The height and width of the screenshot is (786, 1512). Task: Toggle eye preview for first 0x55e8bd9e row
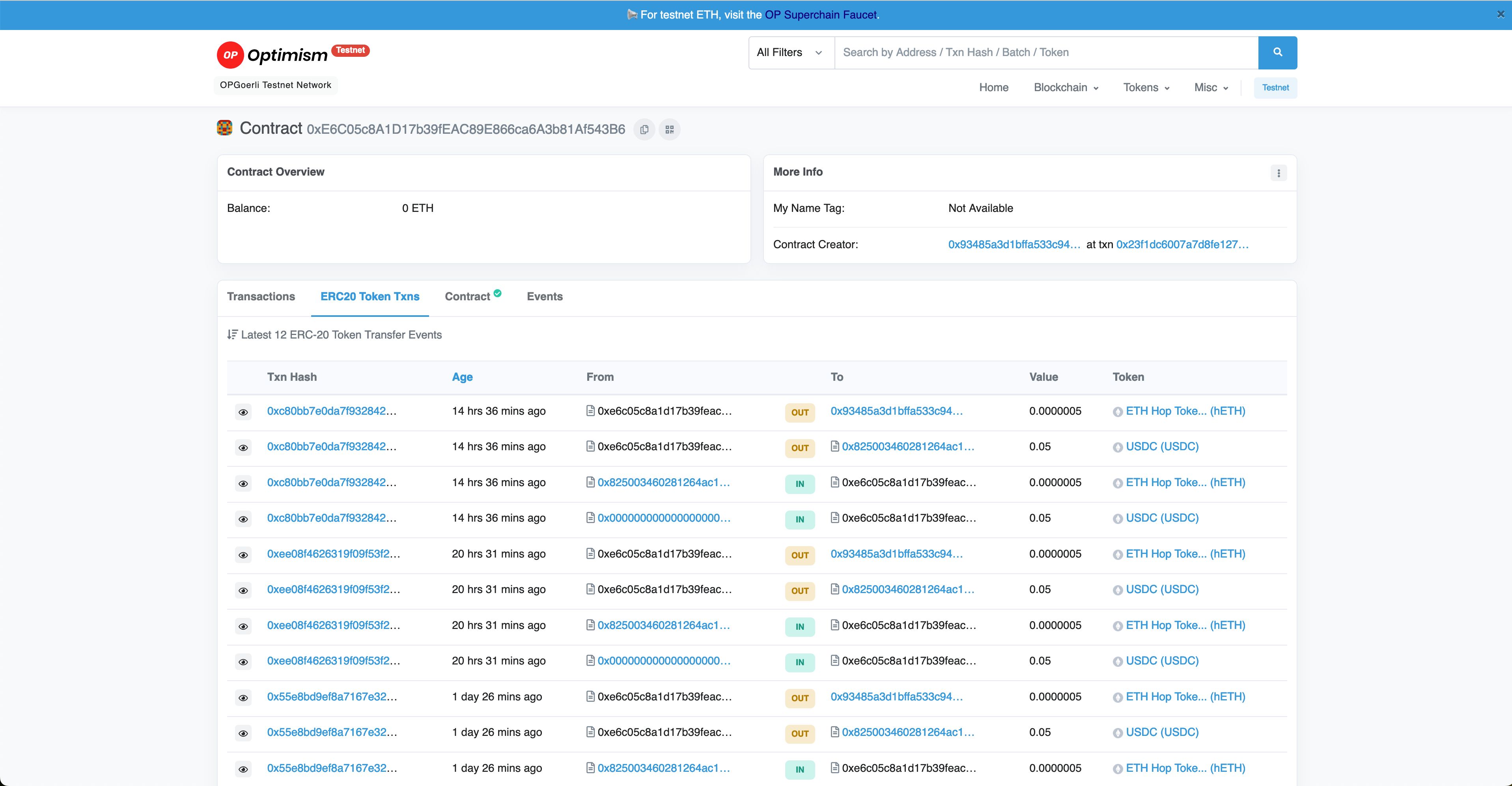(x=243, y=698)
